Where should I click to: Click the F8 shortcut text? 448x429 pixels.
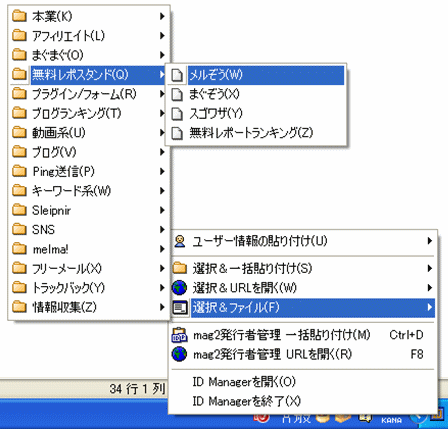click(x=417, y=354)
